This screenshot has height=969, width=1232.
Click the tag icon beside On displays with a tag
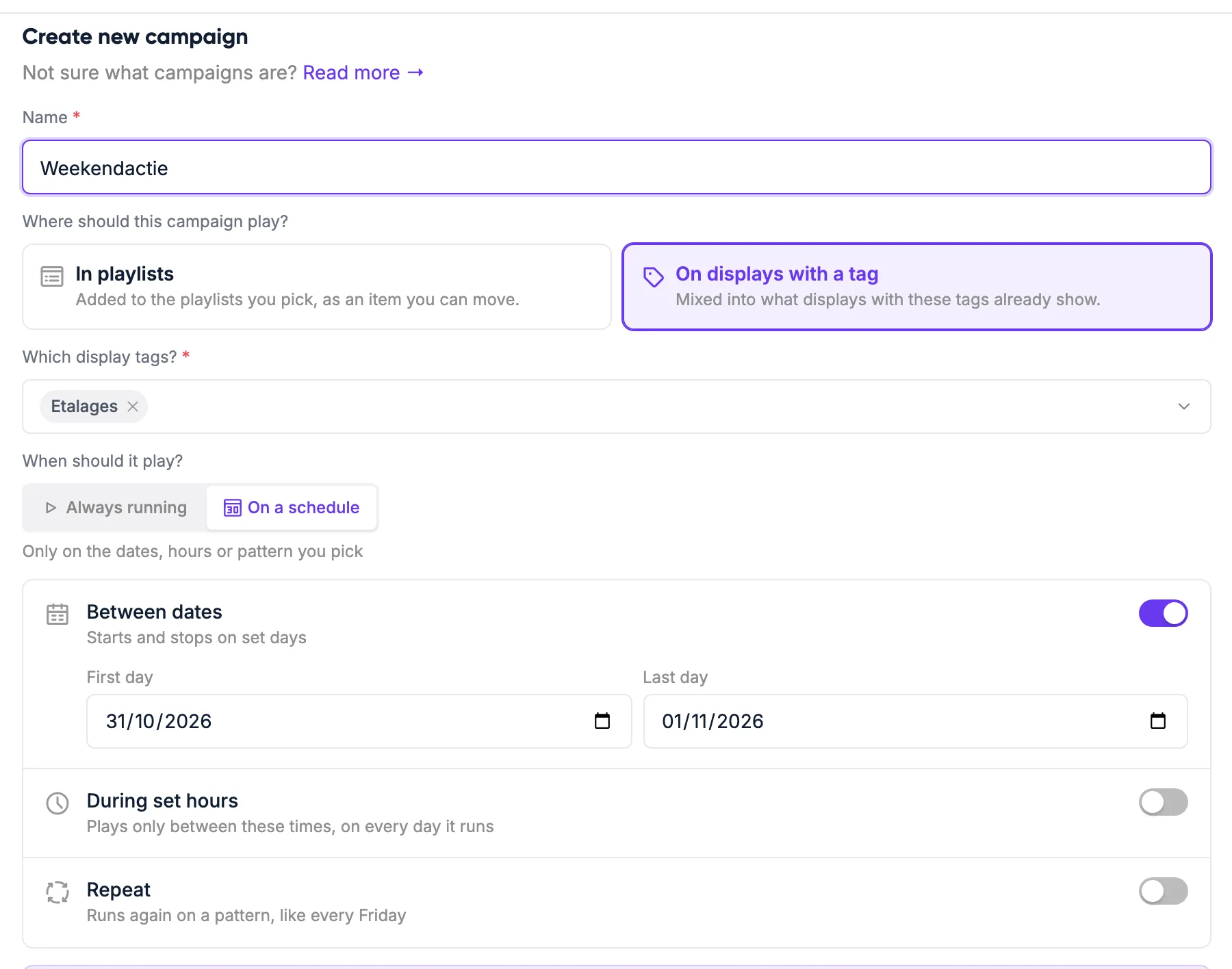[653, 276]
